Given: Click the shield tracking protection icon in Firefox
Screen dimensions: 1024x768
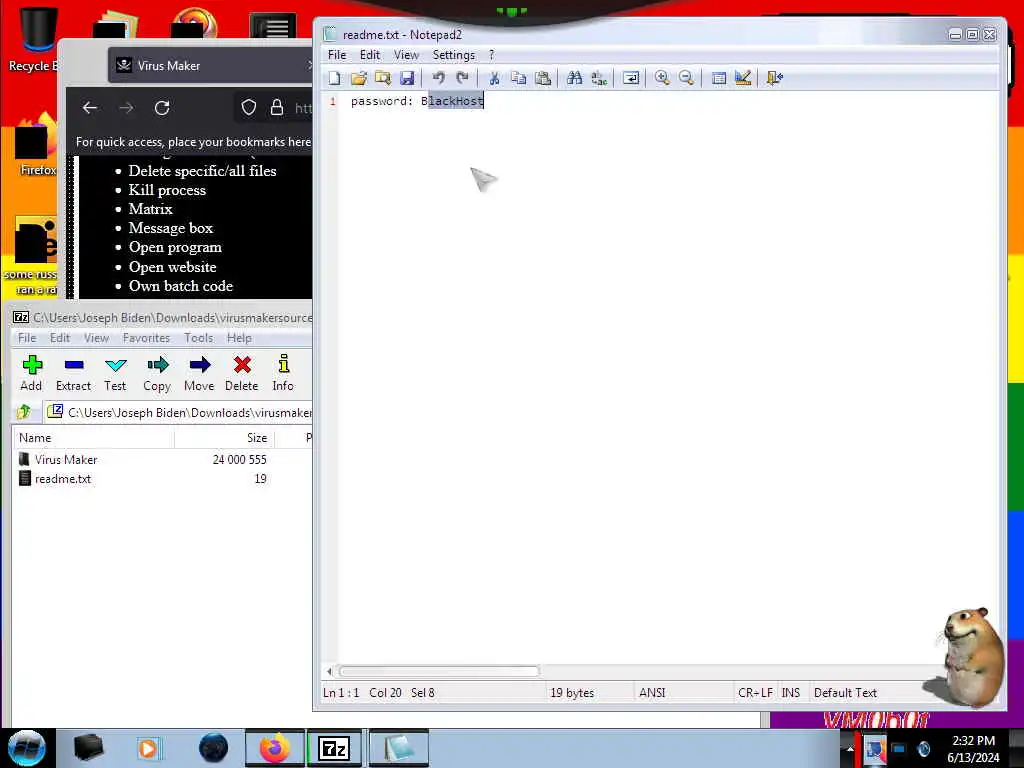Looking at the screenshot, I should coord(249,108).
